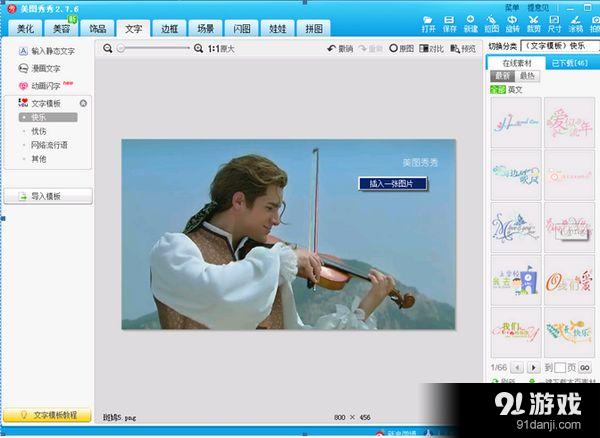Pick the 我们 red text template

[516, 332]
